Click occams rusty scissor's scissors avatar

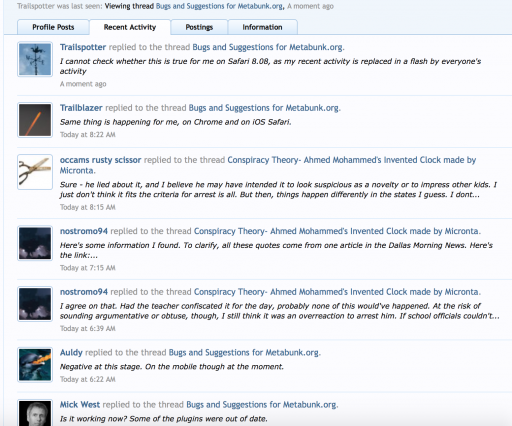pyautogui.click(x=35, y=172)
